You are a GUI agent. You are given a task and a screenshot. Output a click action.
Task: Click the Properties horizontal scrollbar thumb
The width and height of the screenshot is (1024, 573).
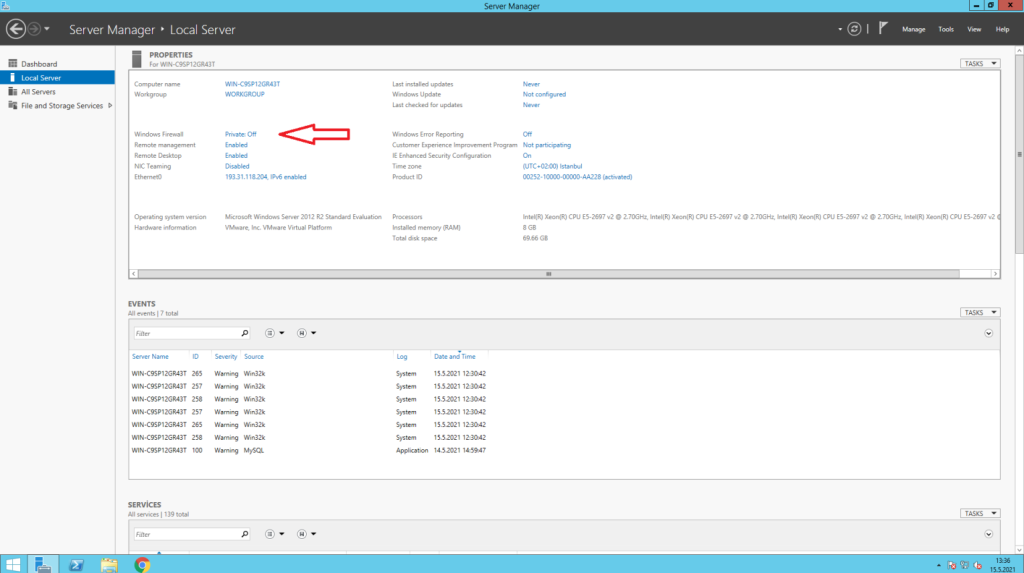click(x=549, y=274)
